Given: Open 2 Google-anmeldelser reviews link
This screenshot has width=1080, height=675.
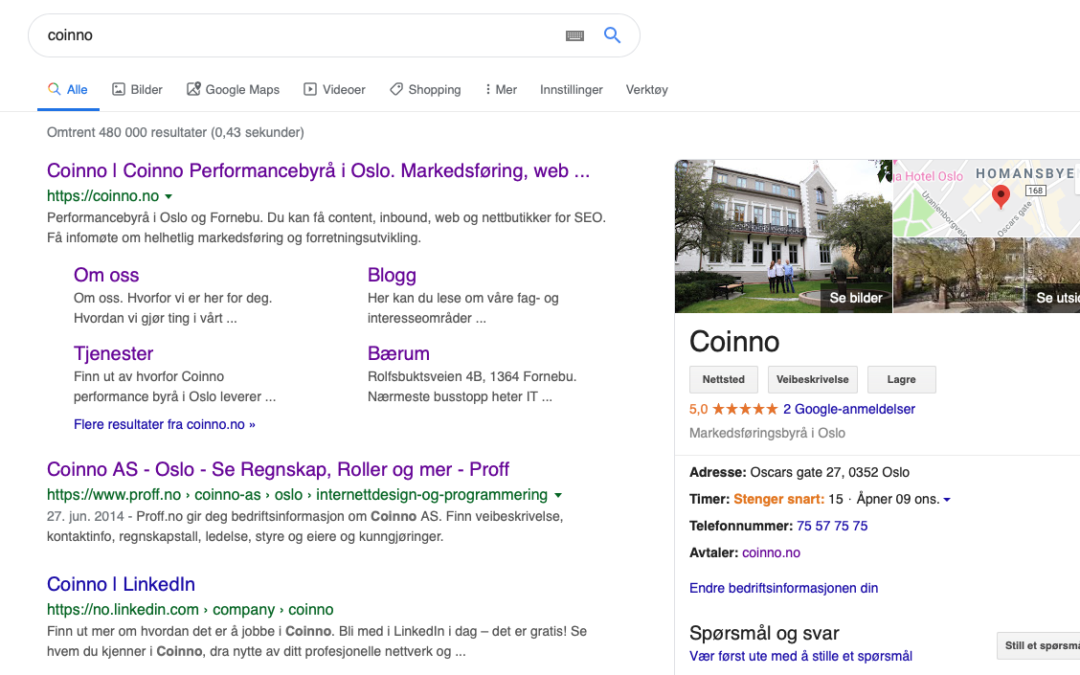Looking at the screenshot, I should [849, 409].
